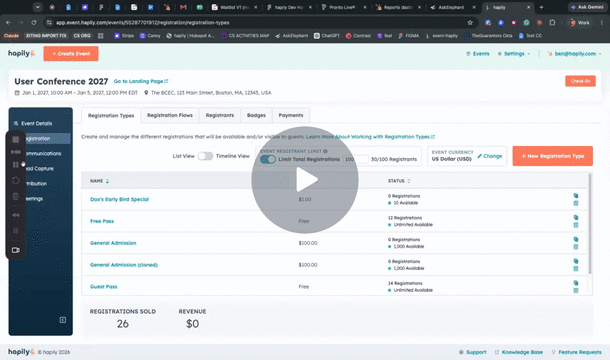Click the hash icon in the recorder toolbar

point(16,231)
